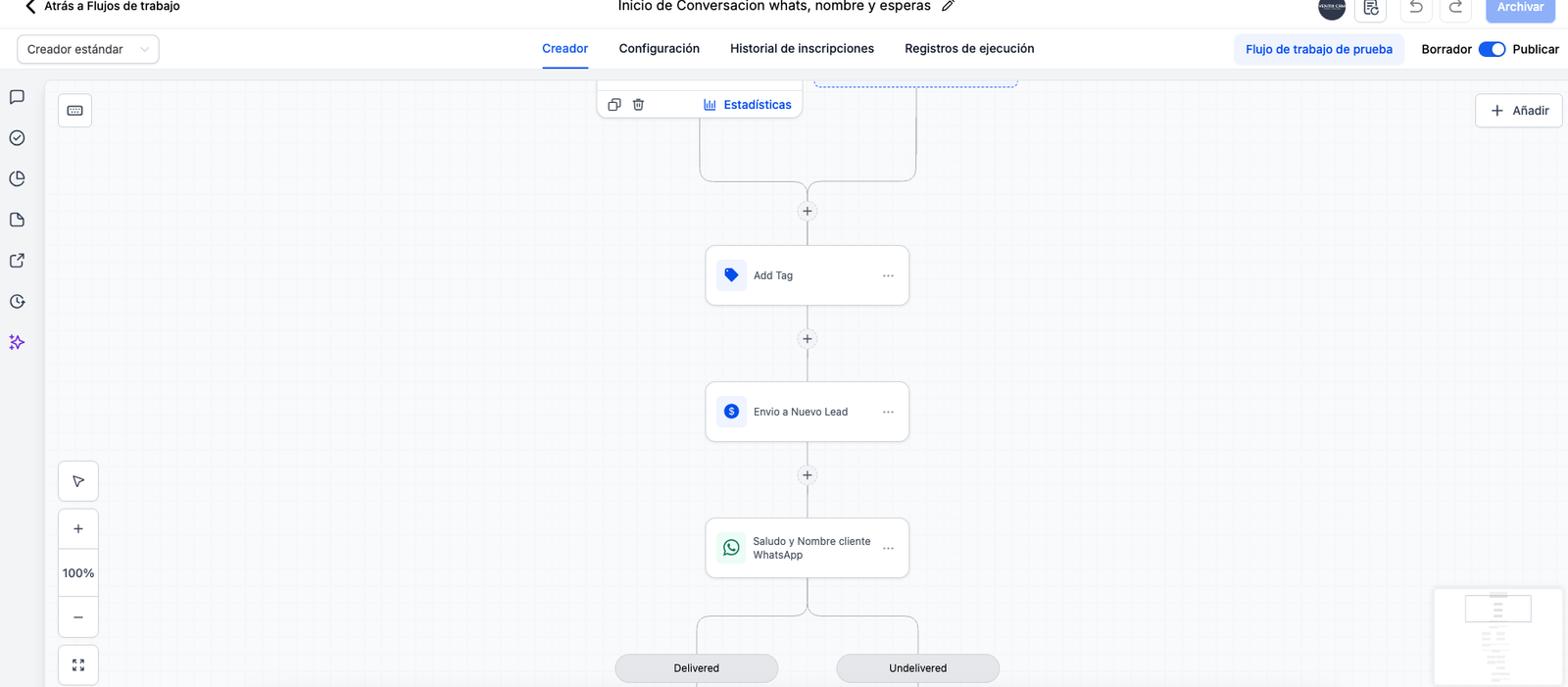Zoom in with the plus control
1568x687 pixels.
click(x=78, y=529)
